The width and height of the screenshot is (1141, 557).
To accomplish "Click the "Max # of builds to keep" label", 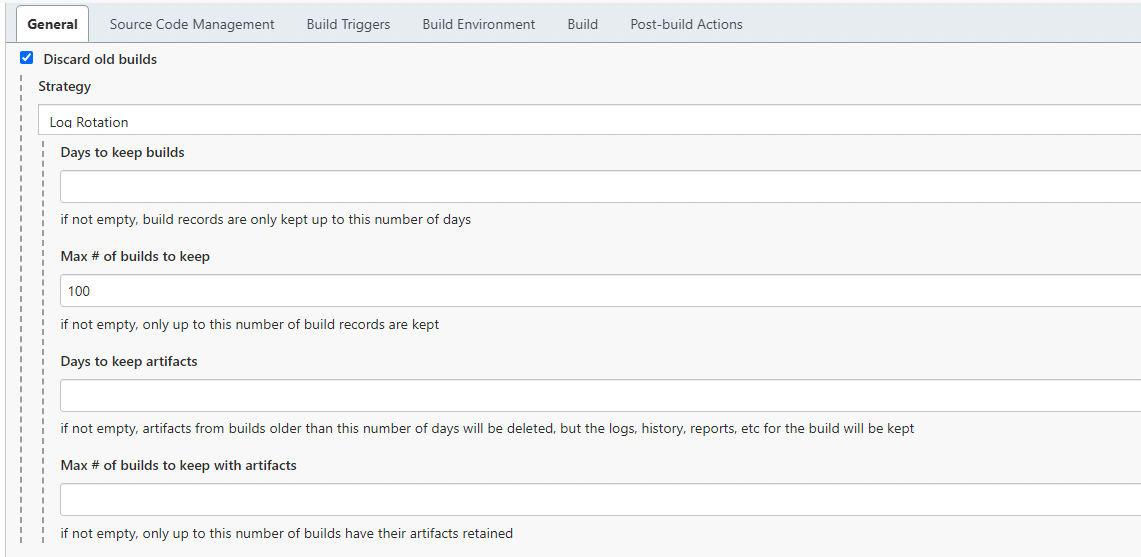I will click(135, 257).
